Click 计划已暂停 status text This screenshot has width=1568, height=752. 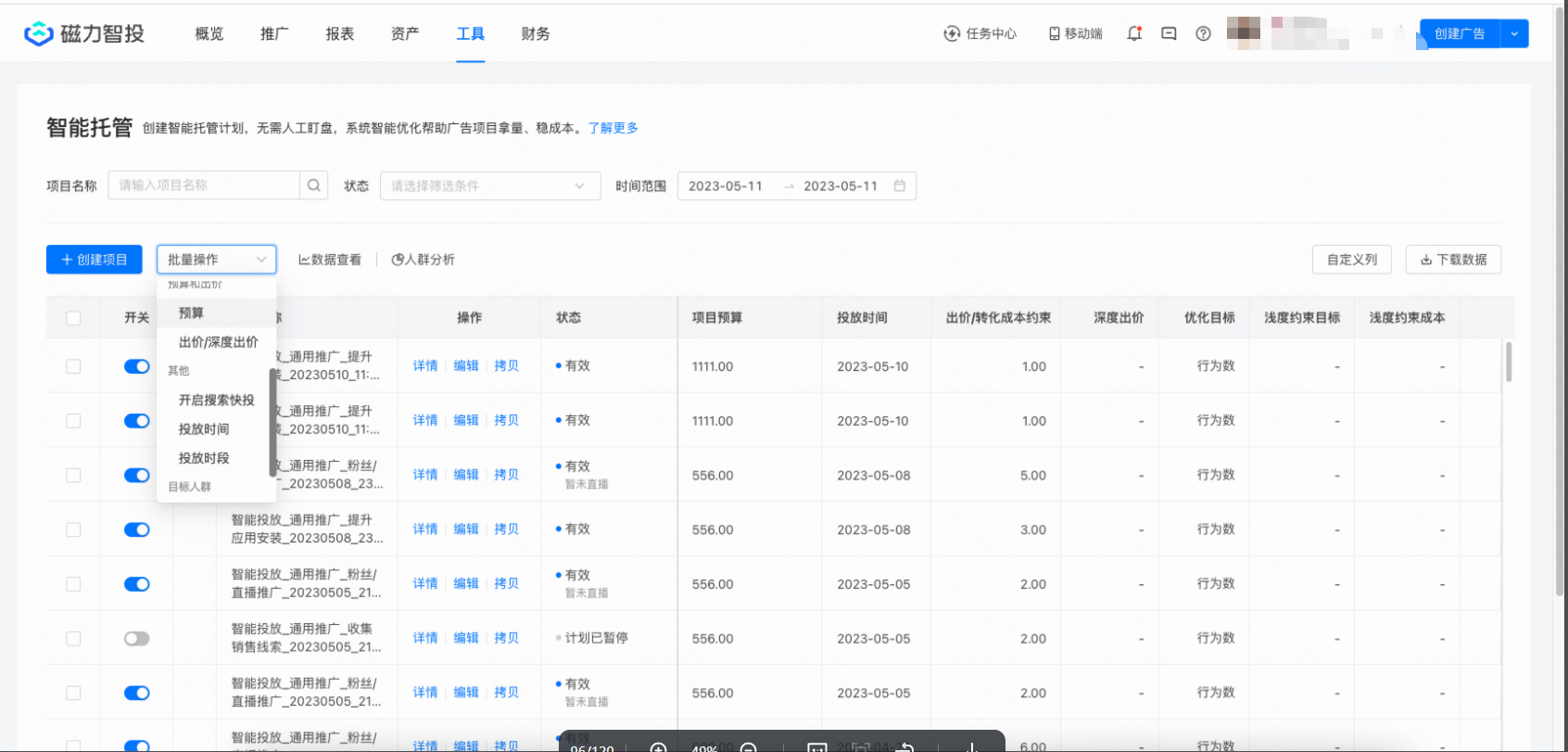click(596, 638)
